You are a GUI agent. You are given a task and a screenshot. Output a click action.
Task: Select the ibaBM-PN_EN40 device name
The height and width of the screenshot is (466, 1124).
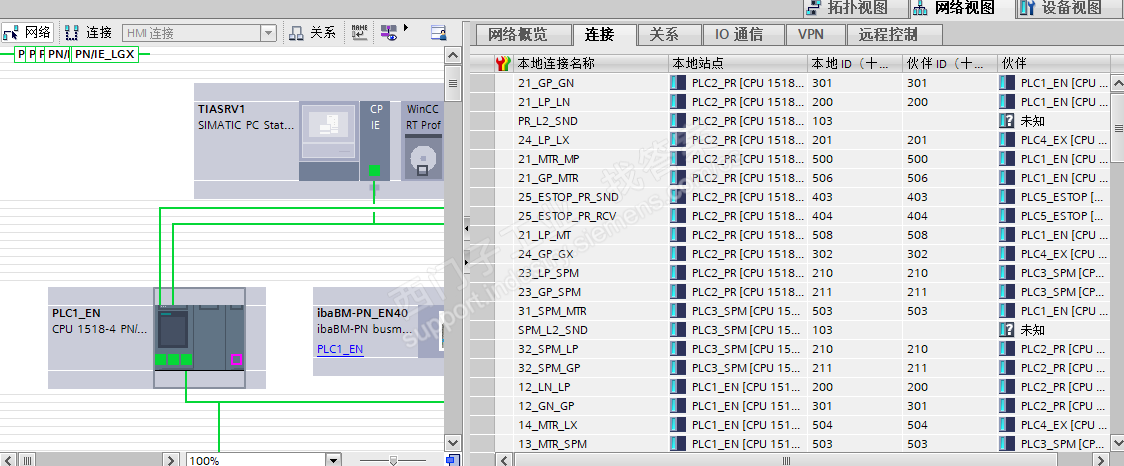pos(362,313)
